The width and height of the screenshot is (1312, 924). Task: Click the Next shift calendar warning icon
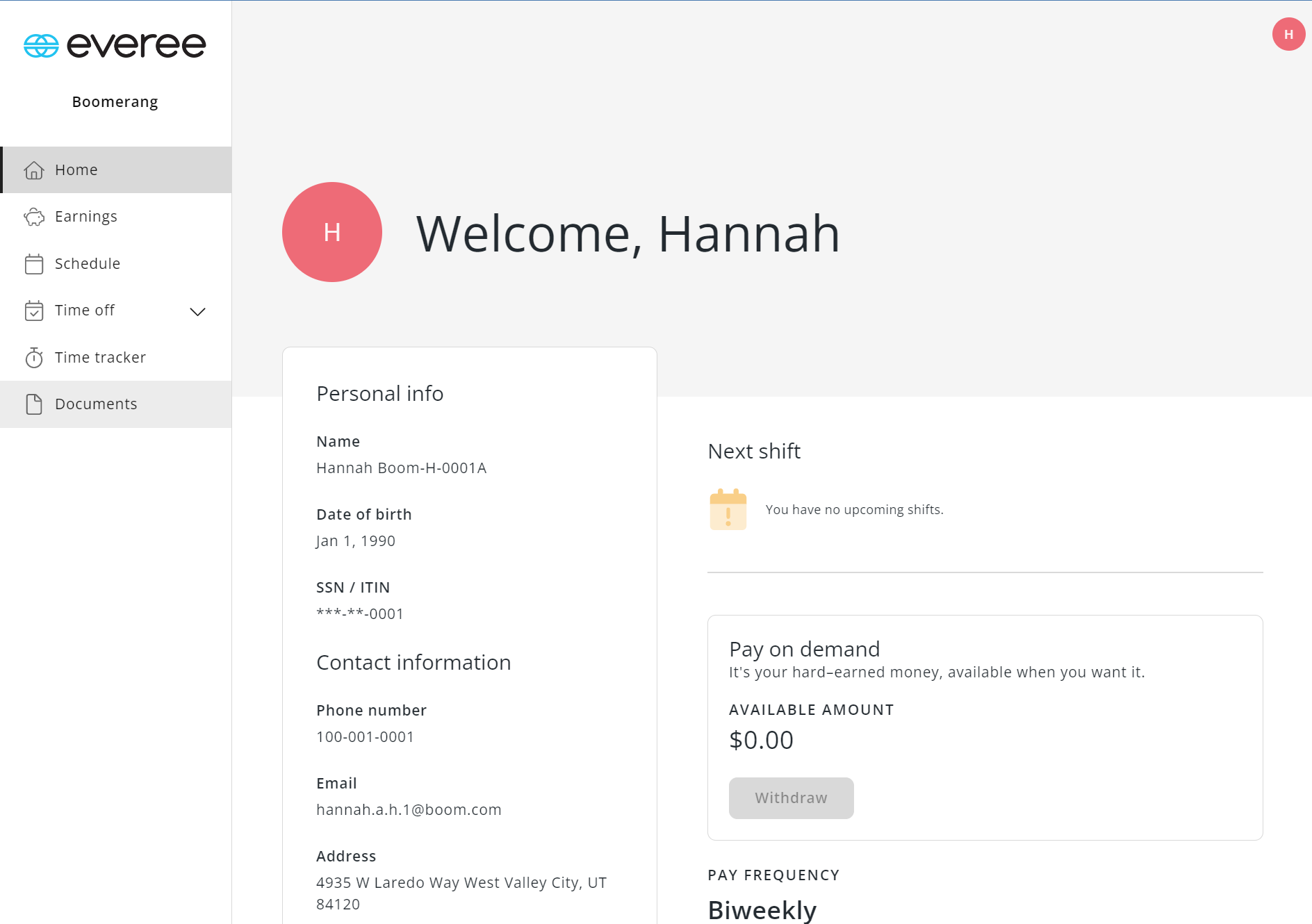click(728, 509)
